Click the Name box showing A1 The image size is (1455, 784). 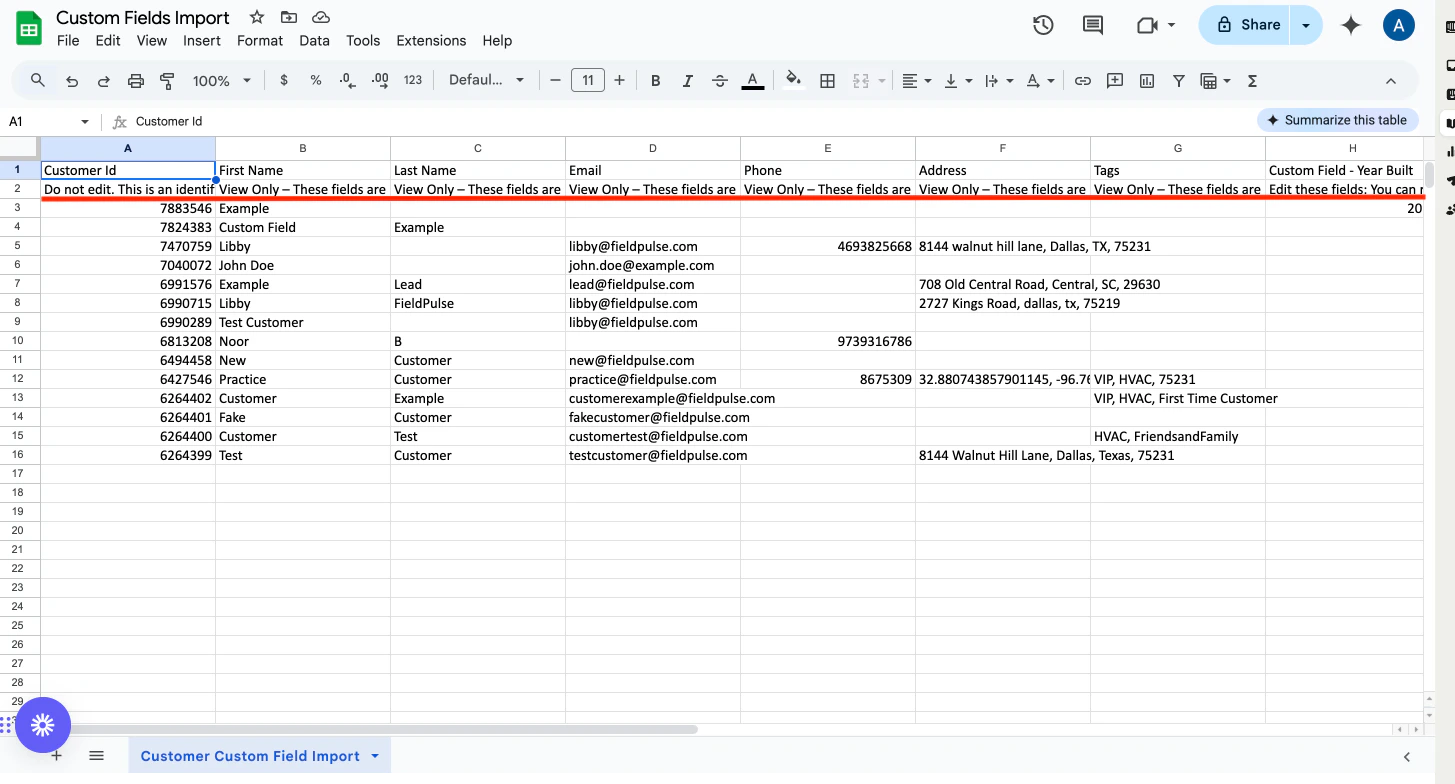(48, 121)
